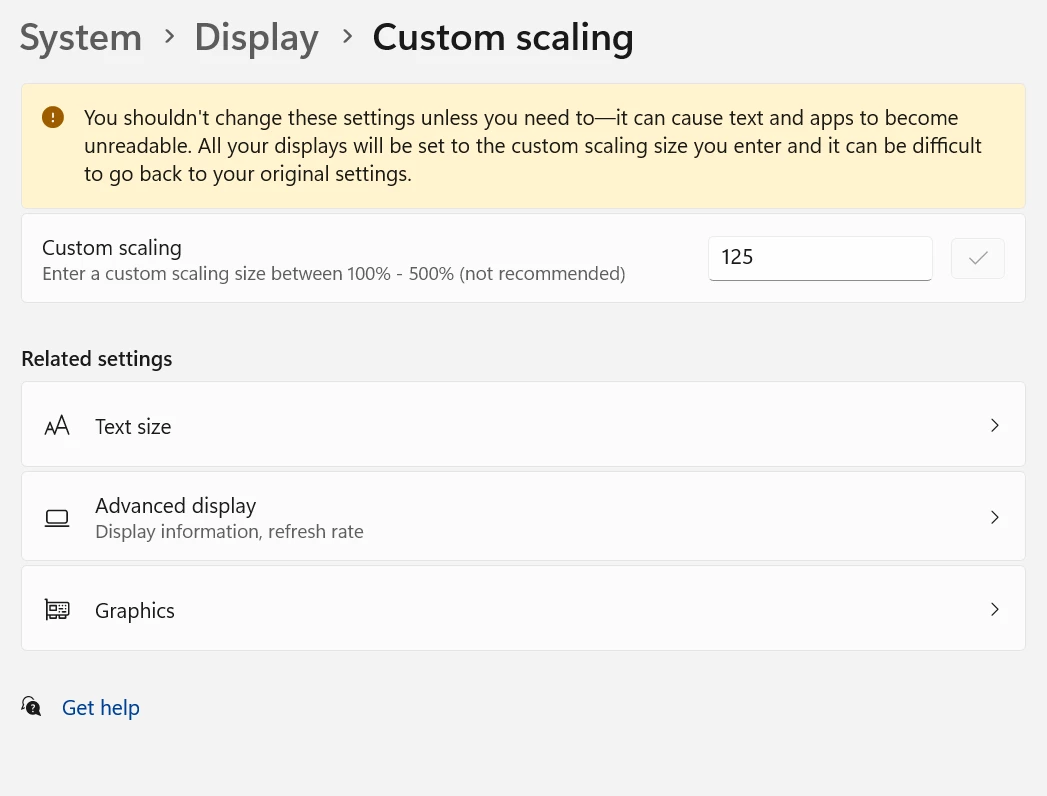Open Advanced display via its right chevron
Viewport: 1047px width, 796px height.
(994, 517)
